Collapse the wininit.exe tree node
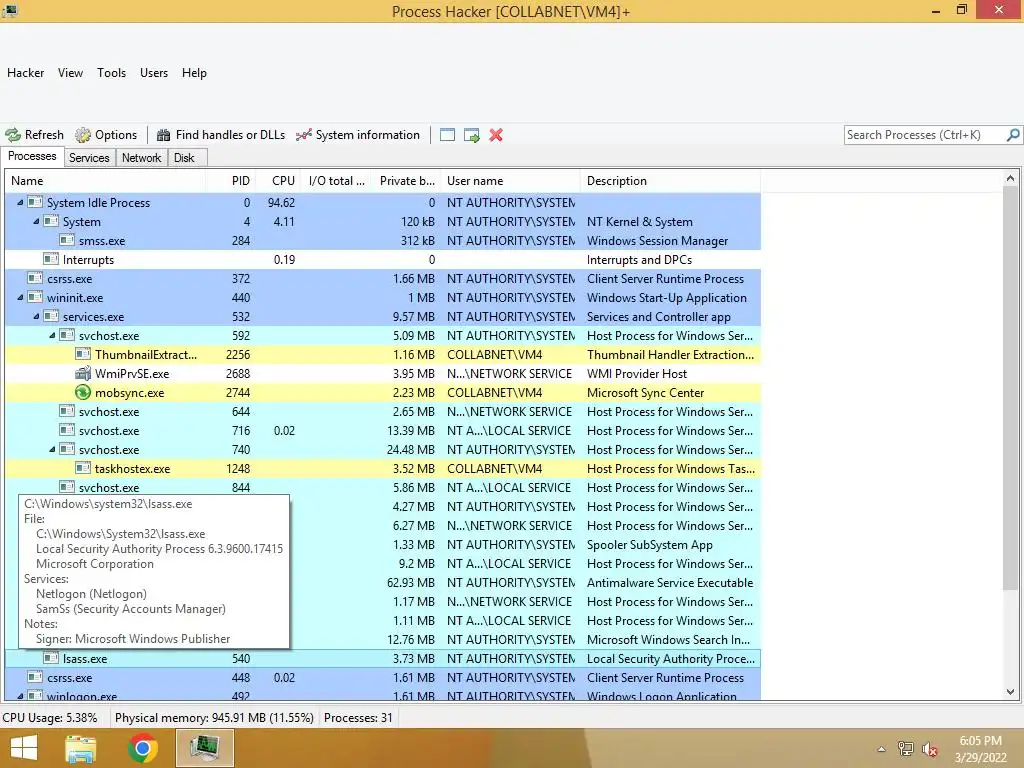This screenshot has width=1024, height=768. pyautogui.click(x=20, y=298)
